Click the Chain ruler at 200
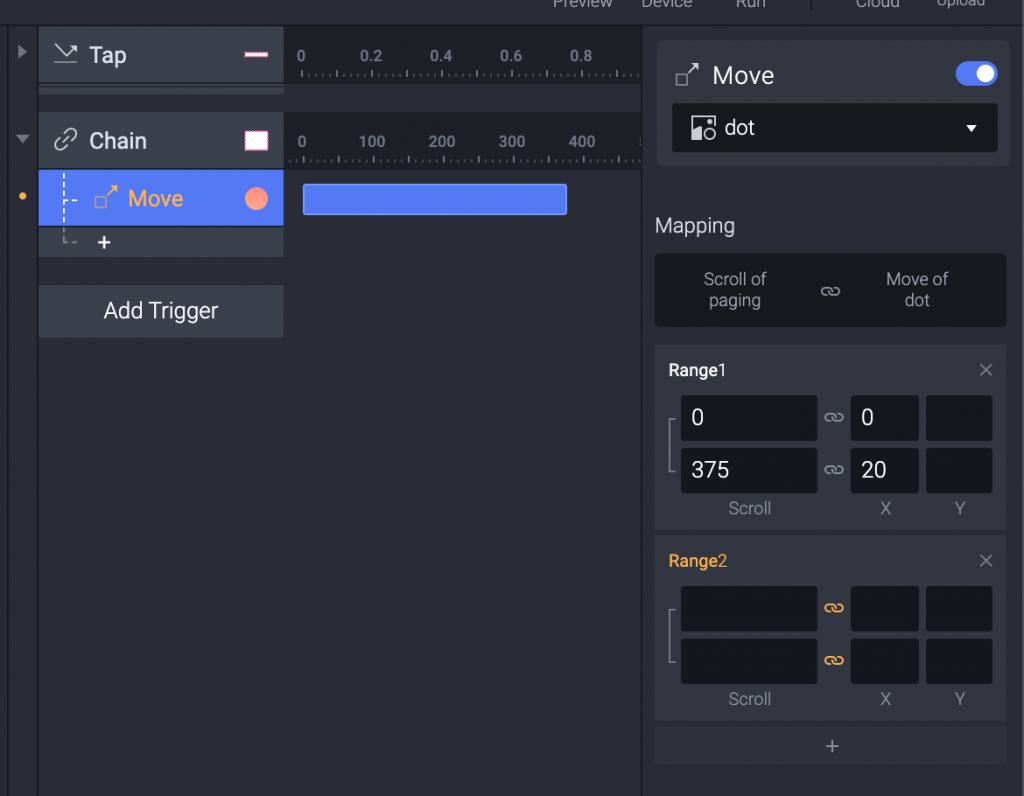Image resolution: width=1024 pixels, height=796 pixels. click(441, 142)
